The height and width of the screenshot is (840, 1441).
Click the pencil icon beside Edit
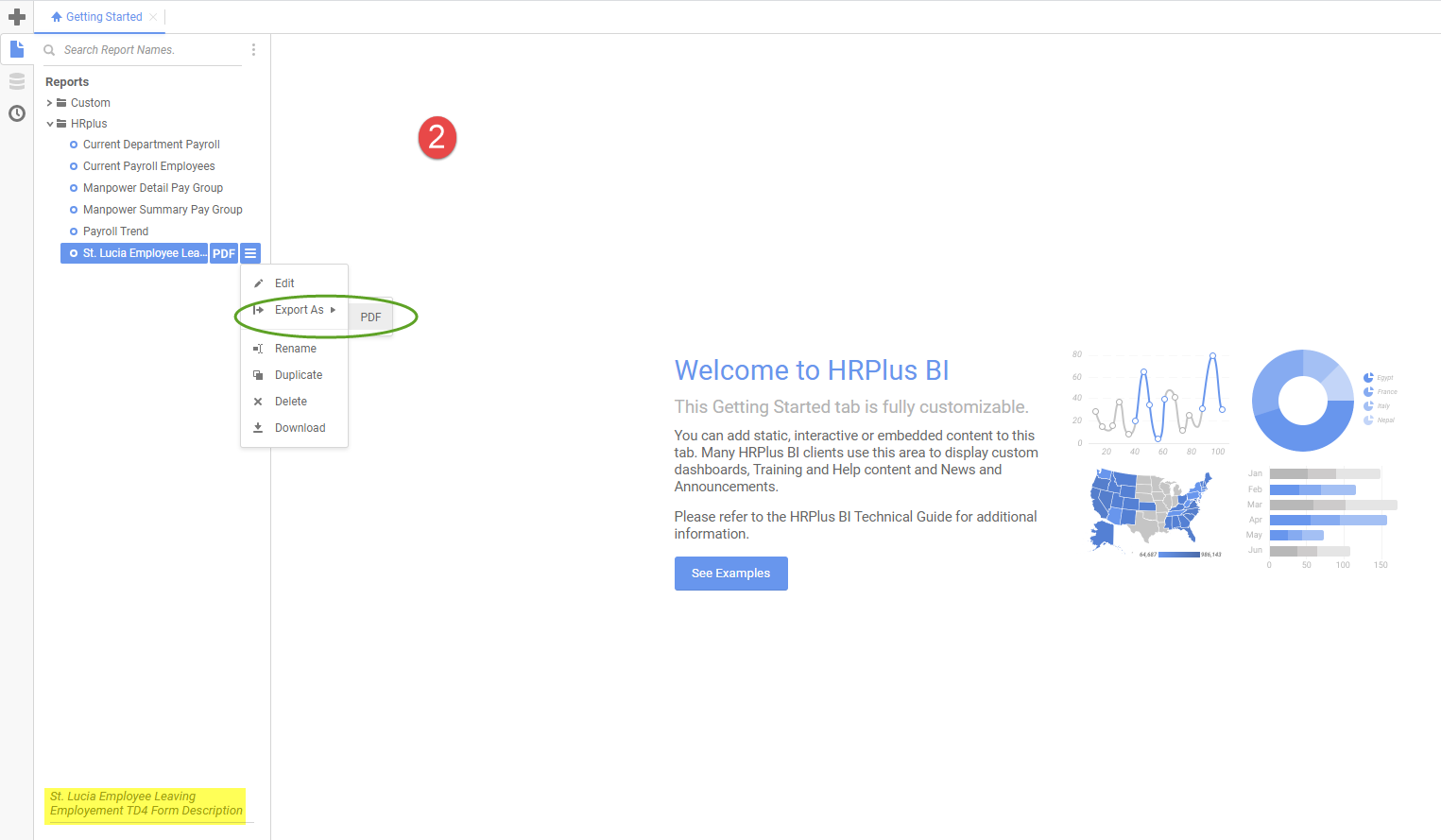[x=258, y=283]
